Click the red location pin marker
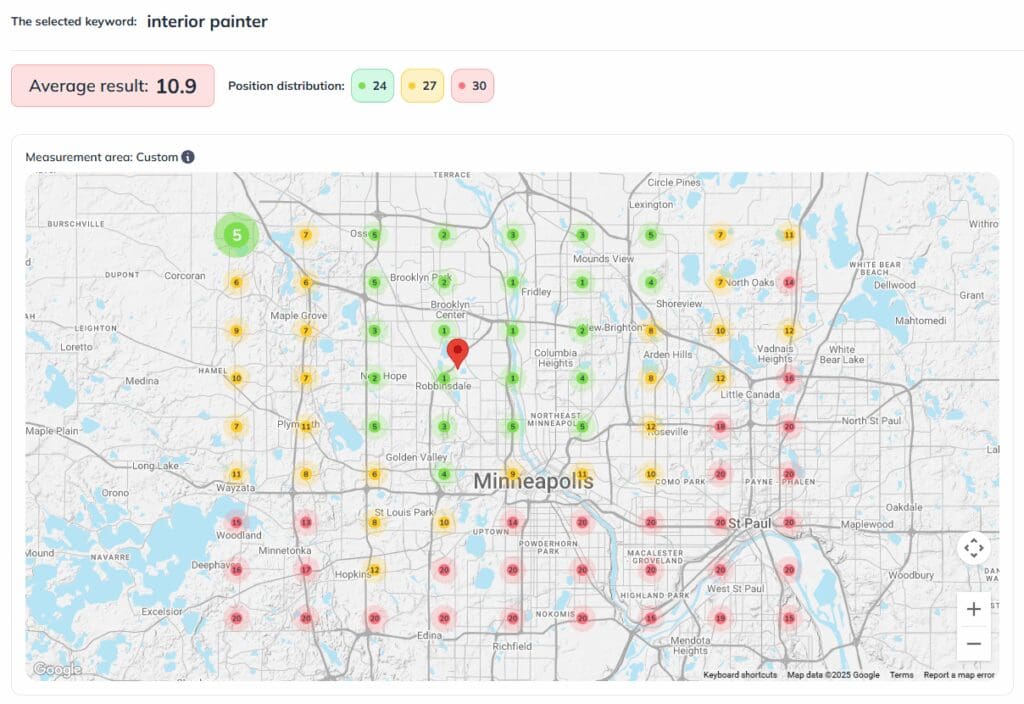This screenshot has height=704, width=1024. (457, 353)
